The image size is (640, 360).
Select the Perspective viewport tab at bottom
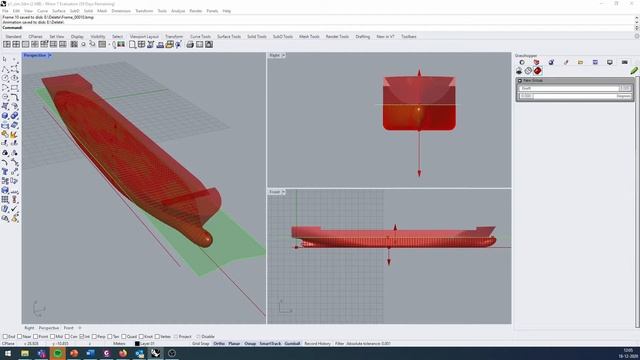click(49, 328)
